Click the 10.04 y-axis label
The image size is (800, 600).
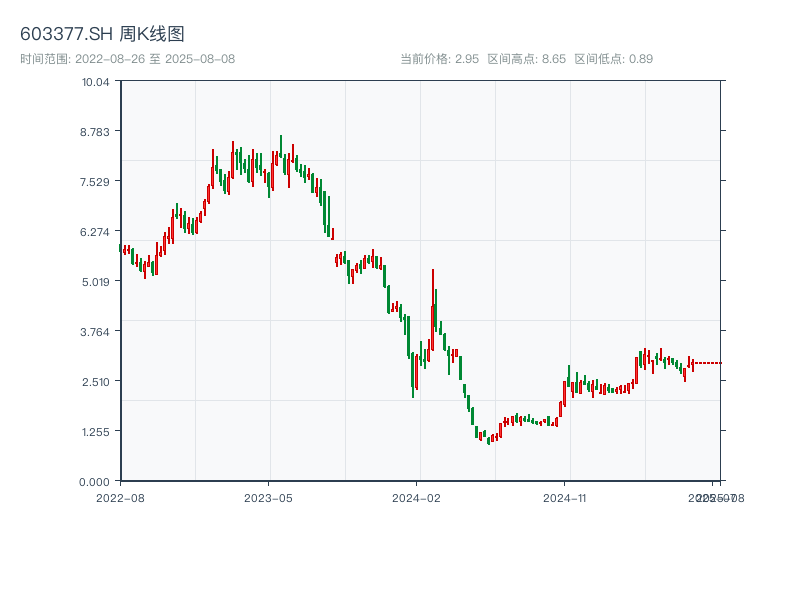coord(95,81)
